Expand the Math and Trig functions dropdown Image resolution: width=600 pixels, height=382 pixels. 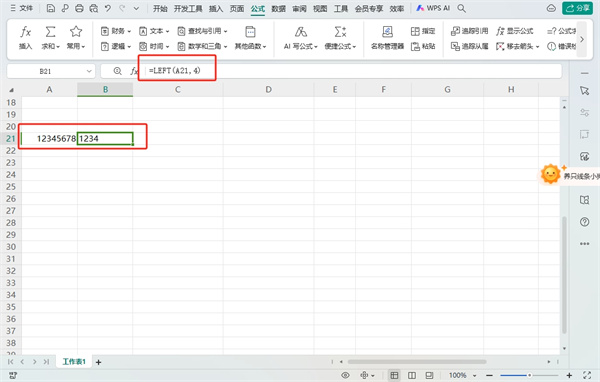pyautogui.click(x=202, y=46)
